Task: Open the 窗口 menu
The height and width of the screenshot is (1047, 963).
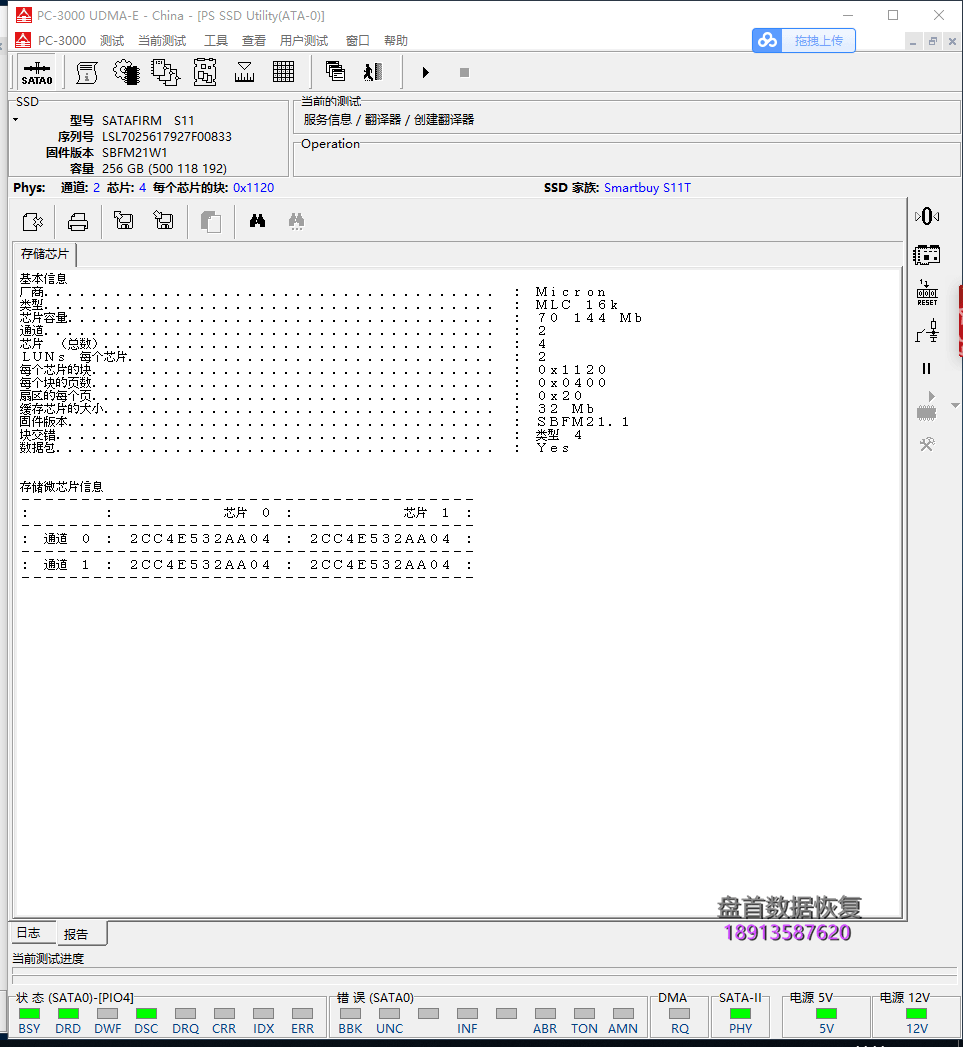Action: pyautogui.click(x=357, y=41)
